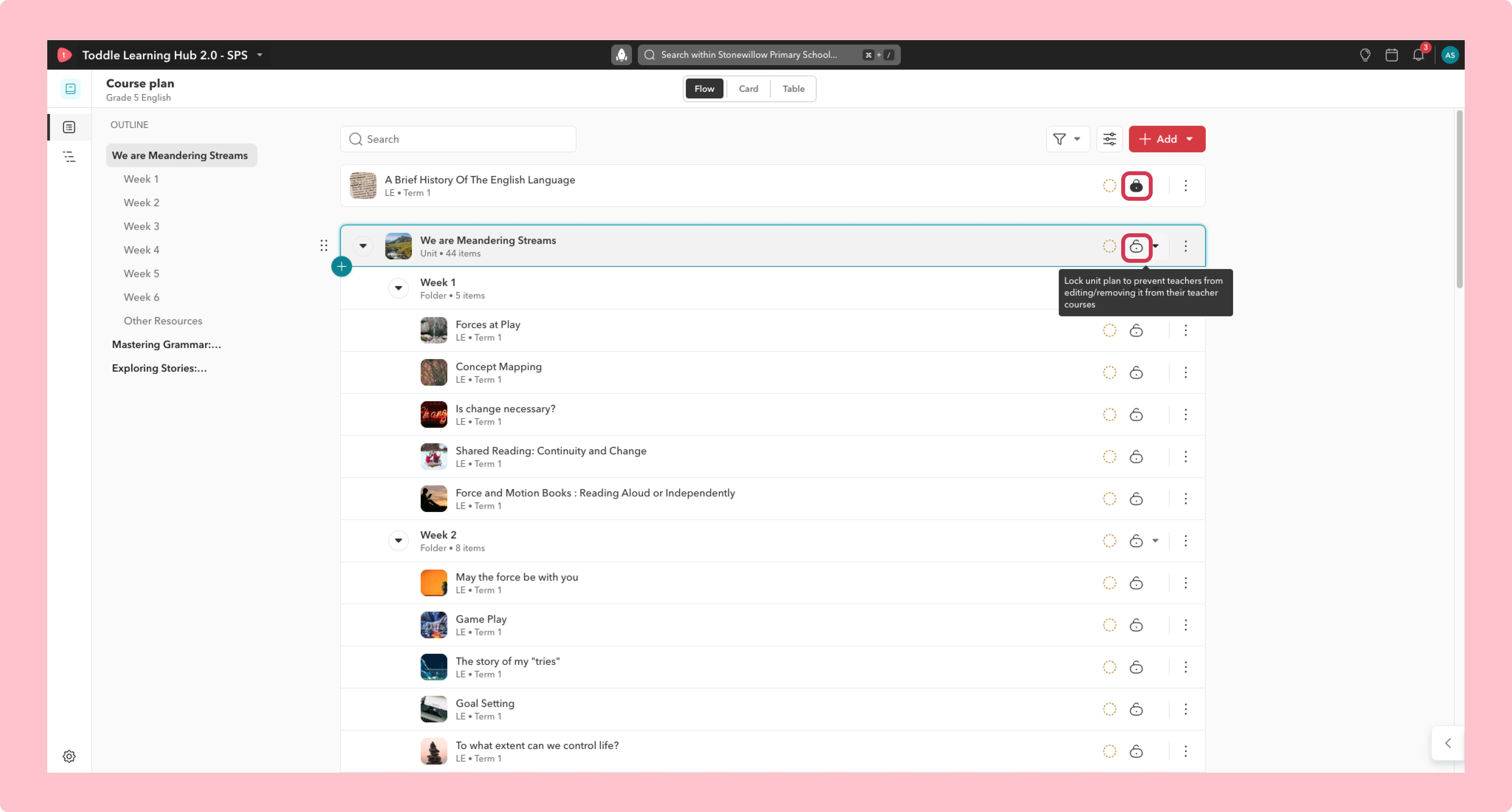Screen dimensions: 1512x812
Task: Toggle status circle for Goal Setting
Action: [x=1109, y=709]
